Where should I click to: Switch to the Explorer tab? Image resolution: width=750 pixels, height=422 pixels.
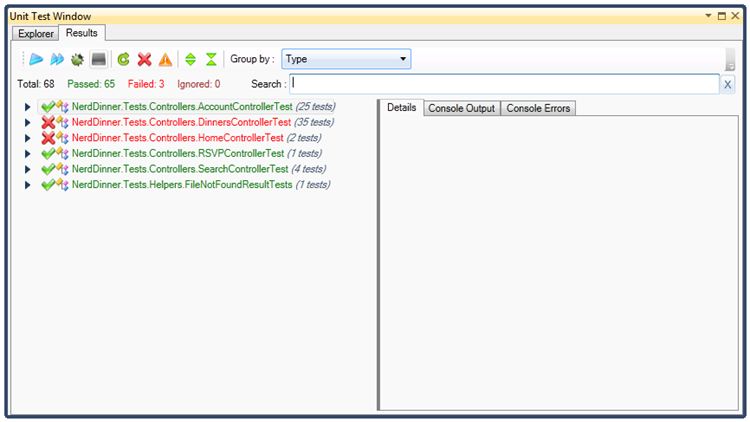coord(36,34)
